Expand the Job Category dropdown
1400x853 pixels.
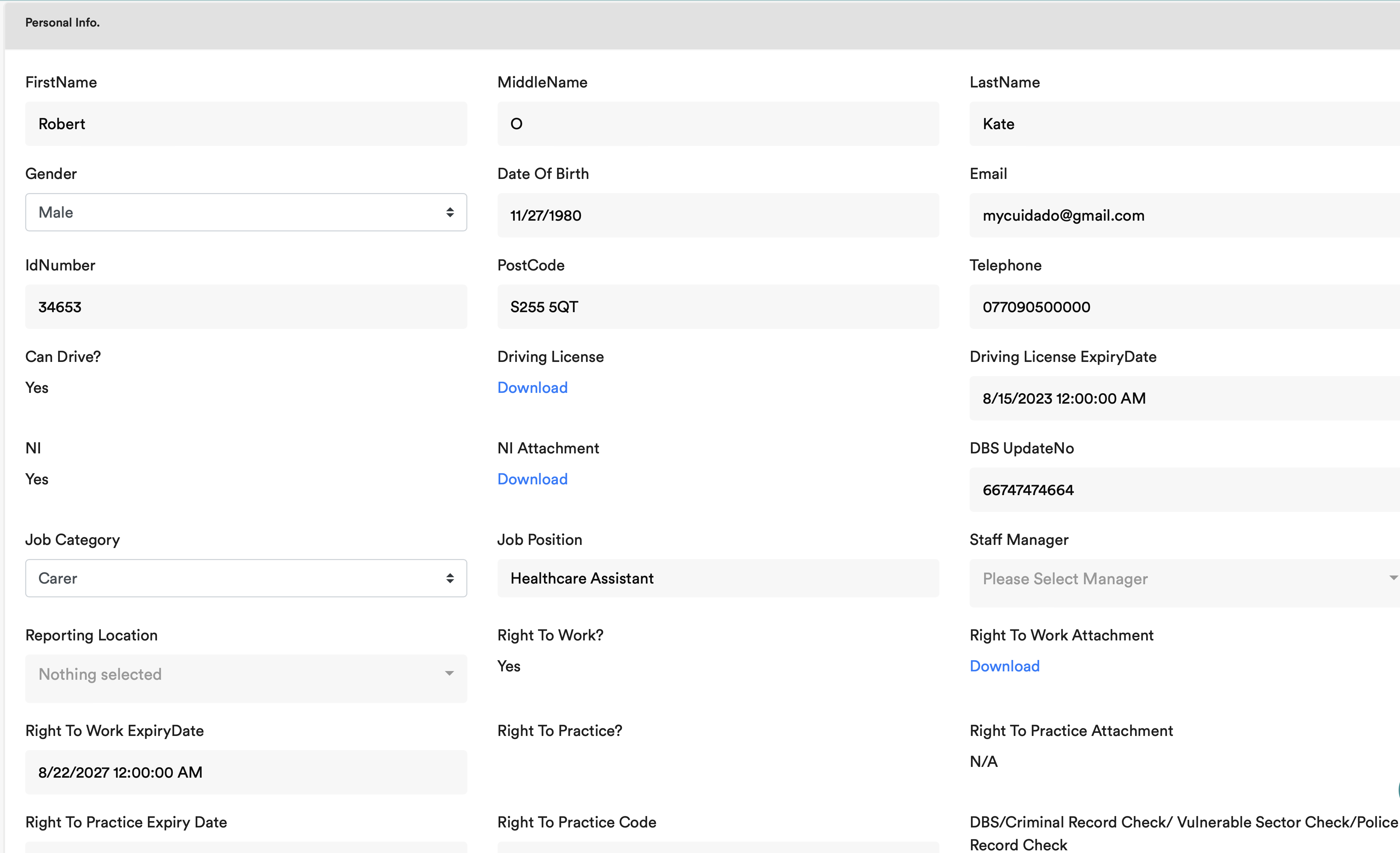point(245,578)
